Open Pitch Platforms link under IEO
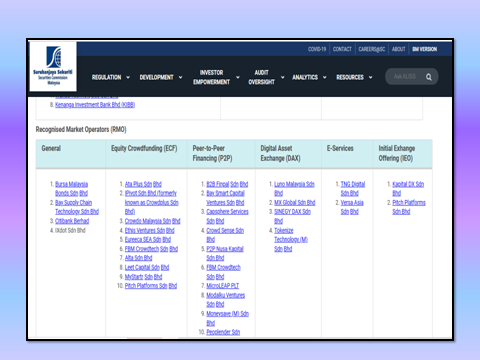The image size is (480, 360). pyautogui.click(x=409, y=207)
